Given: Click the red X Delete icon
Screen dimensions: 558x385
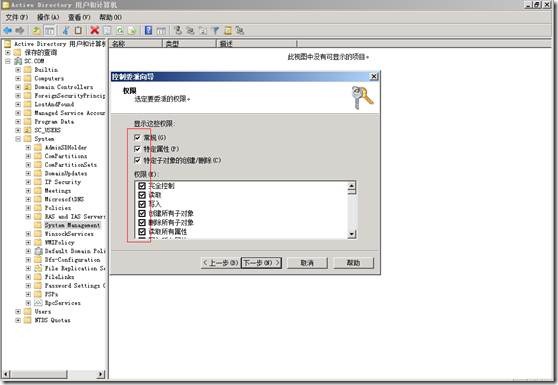Looking at the screenshot, I should (94, 31).
